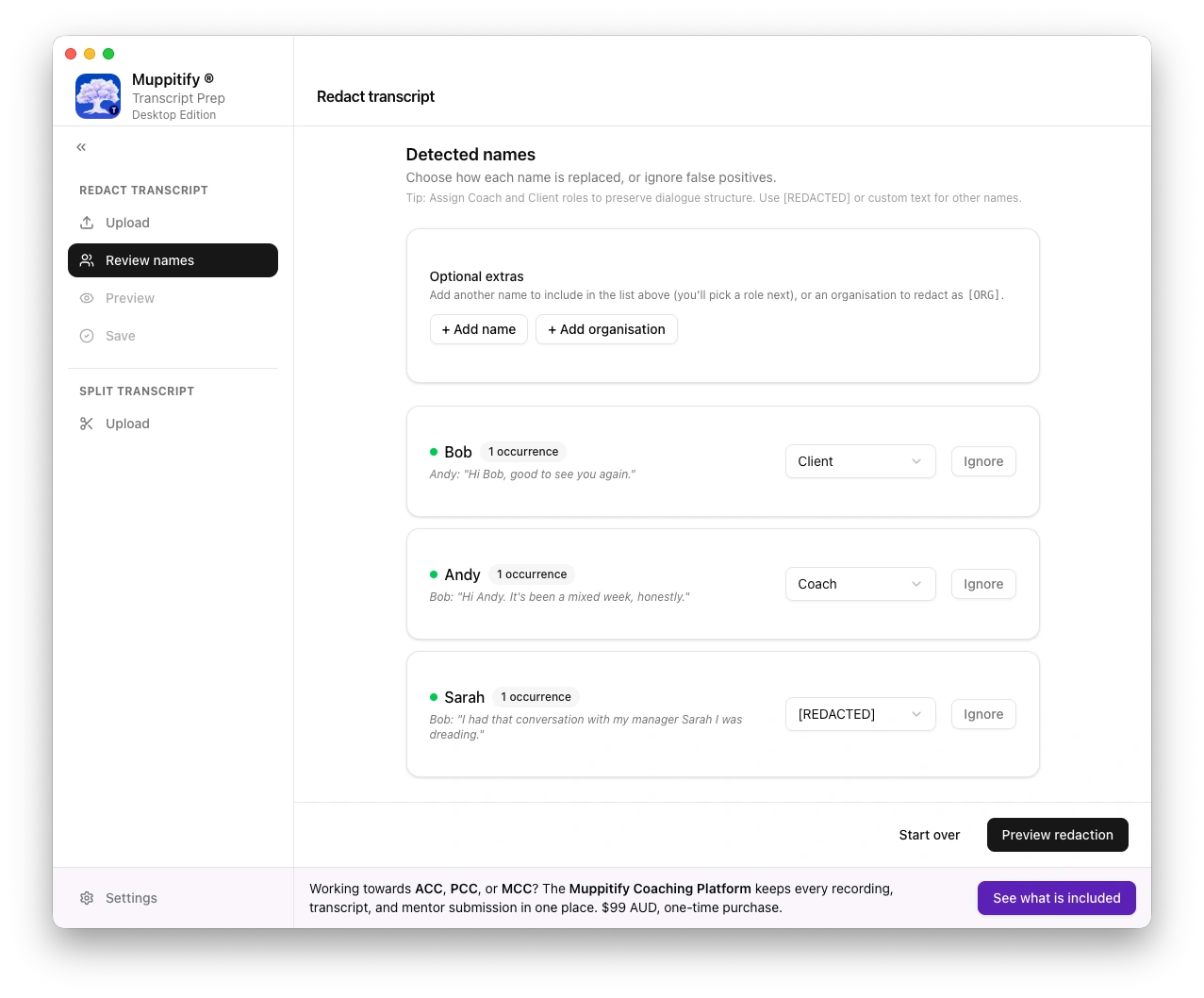
Task: Click the people icon beside Review names
Action: (88, 260)
